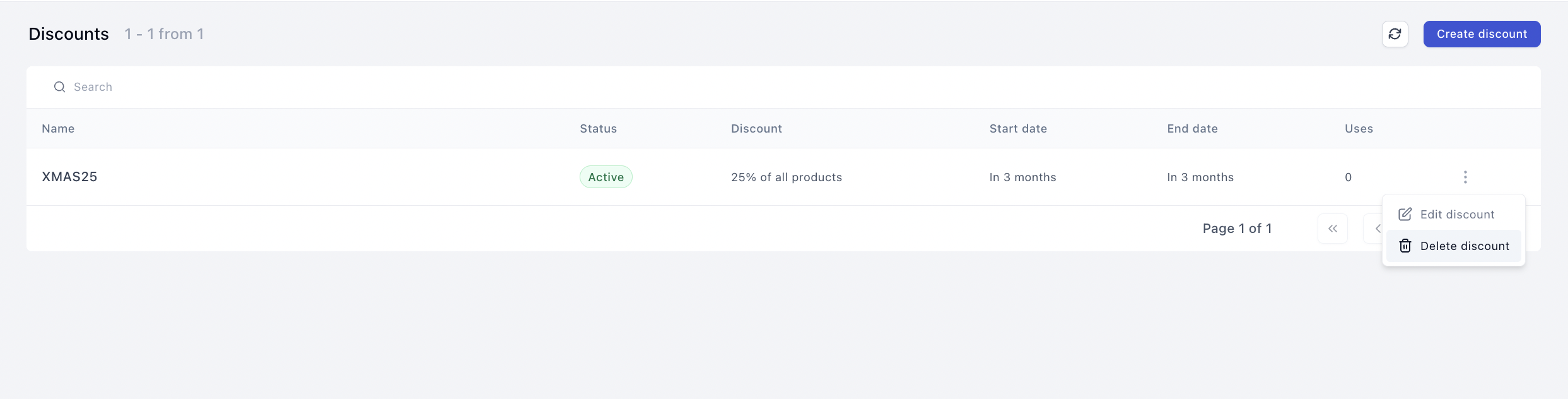The width and height of the screenshot is (1568, 399).
Task: Click the 25% of all products cell
Action: (x=787, y=177)
